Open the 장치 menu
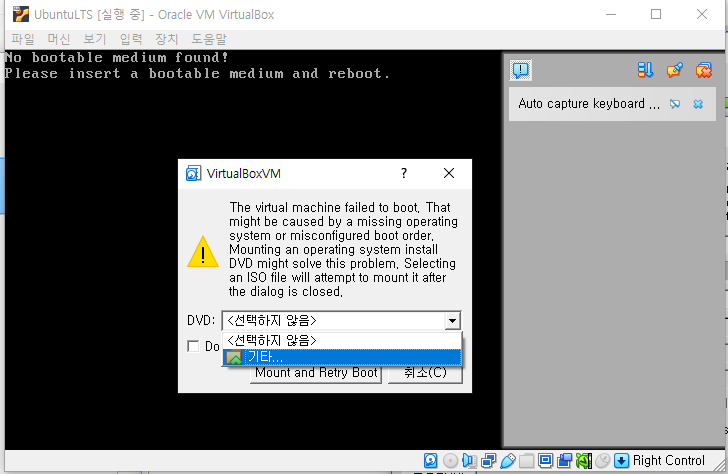The image size is (728, 474). click(x=167, y=39)
